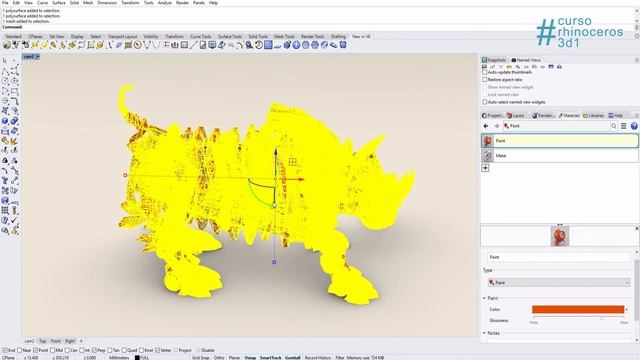Toggle Grid Snap in status bar

[x=200, y=358]
